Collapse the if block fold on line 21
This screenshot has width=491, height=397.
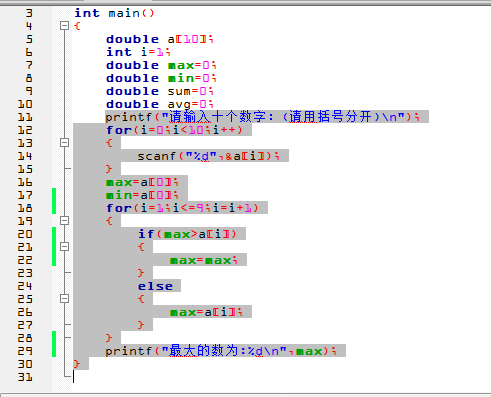[x=64, y=247]
